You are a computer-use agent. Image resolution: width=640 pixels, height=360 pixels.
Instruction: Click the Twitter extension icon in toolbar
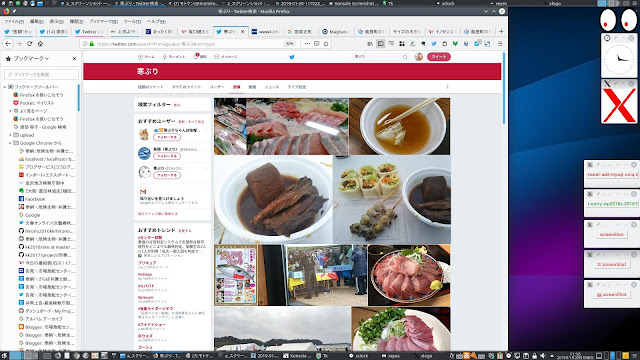(433, 44)
